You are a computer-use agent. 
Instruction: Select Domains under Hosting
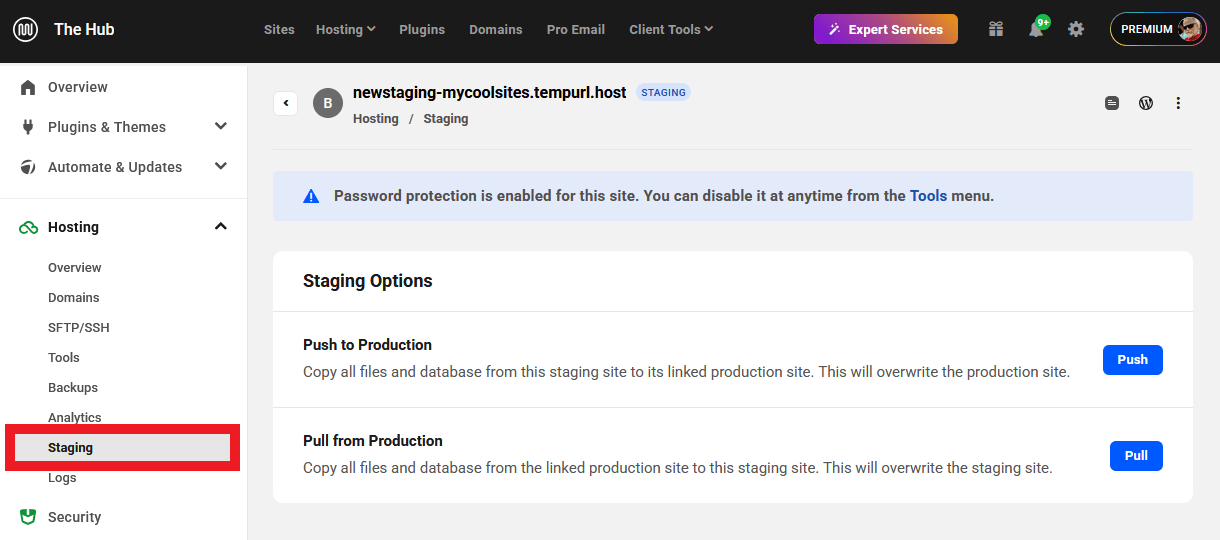point(74,298)
